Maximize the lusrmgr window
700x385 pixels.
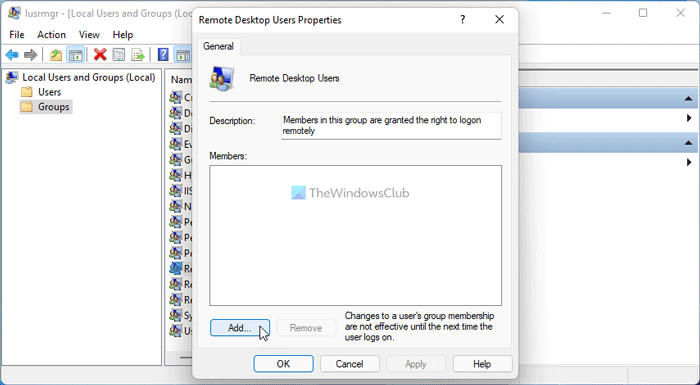coord(643,13)
